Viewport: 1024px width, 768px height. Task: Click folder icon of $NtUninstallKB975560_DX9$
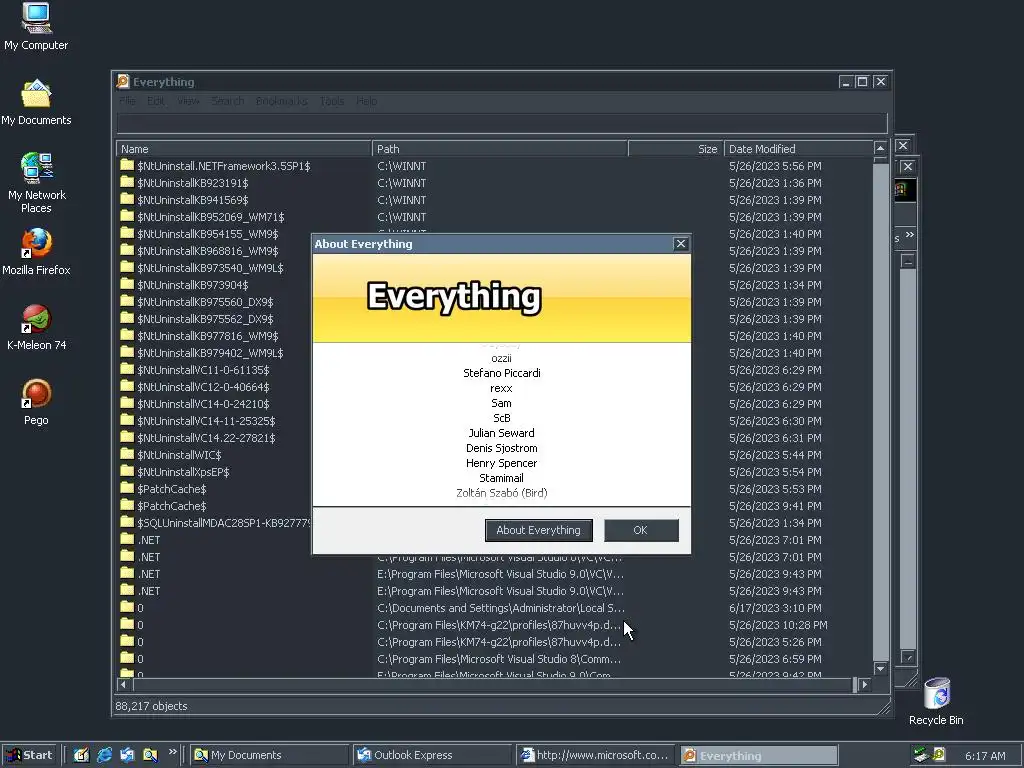127,301
